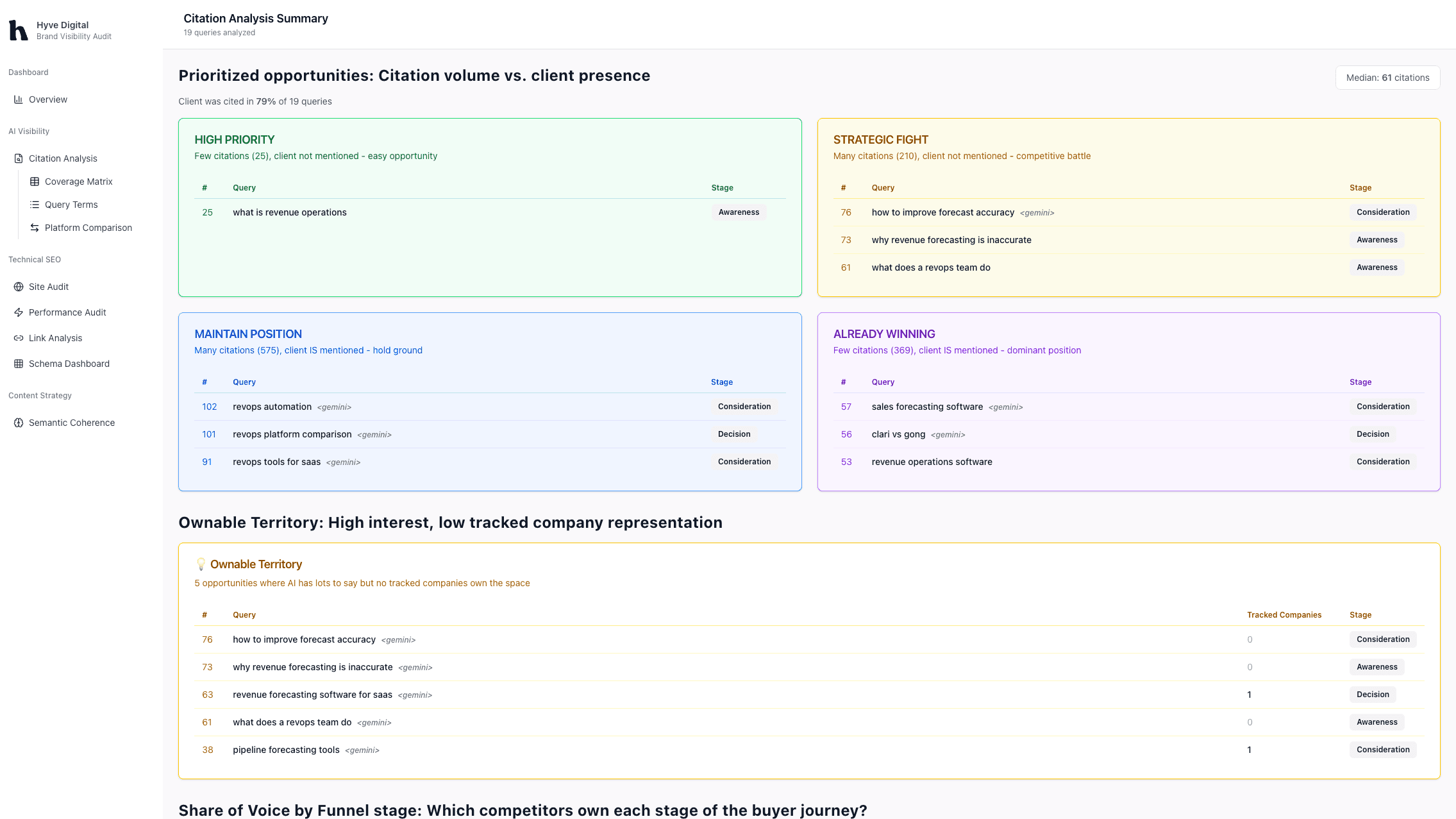Click the Link Analysis chain icon

click(19, 338)
